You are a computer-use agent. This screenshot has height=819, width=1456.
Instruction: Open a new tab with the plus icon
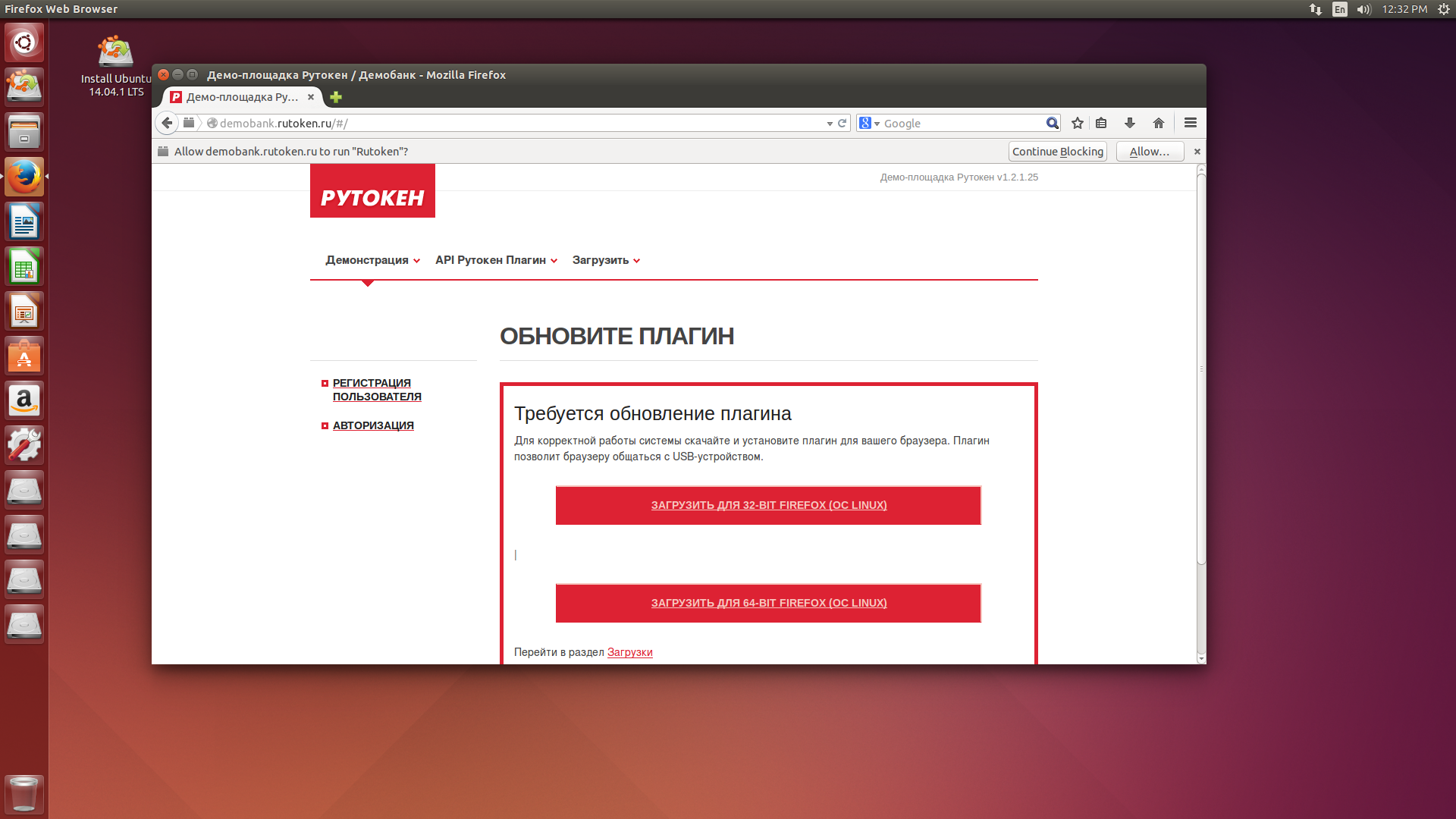pos(335,97)
